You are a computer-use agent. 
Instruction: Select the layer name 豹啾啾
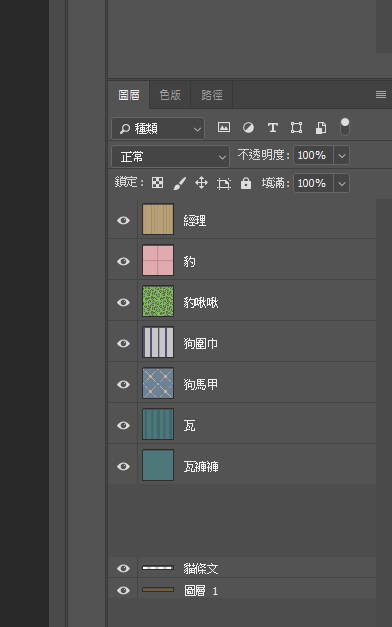click(x=201, y=302)
